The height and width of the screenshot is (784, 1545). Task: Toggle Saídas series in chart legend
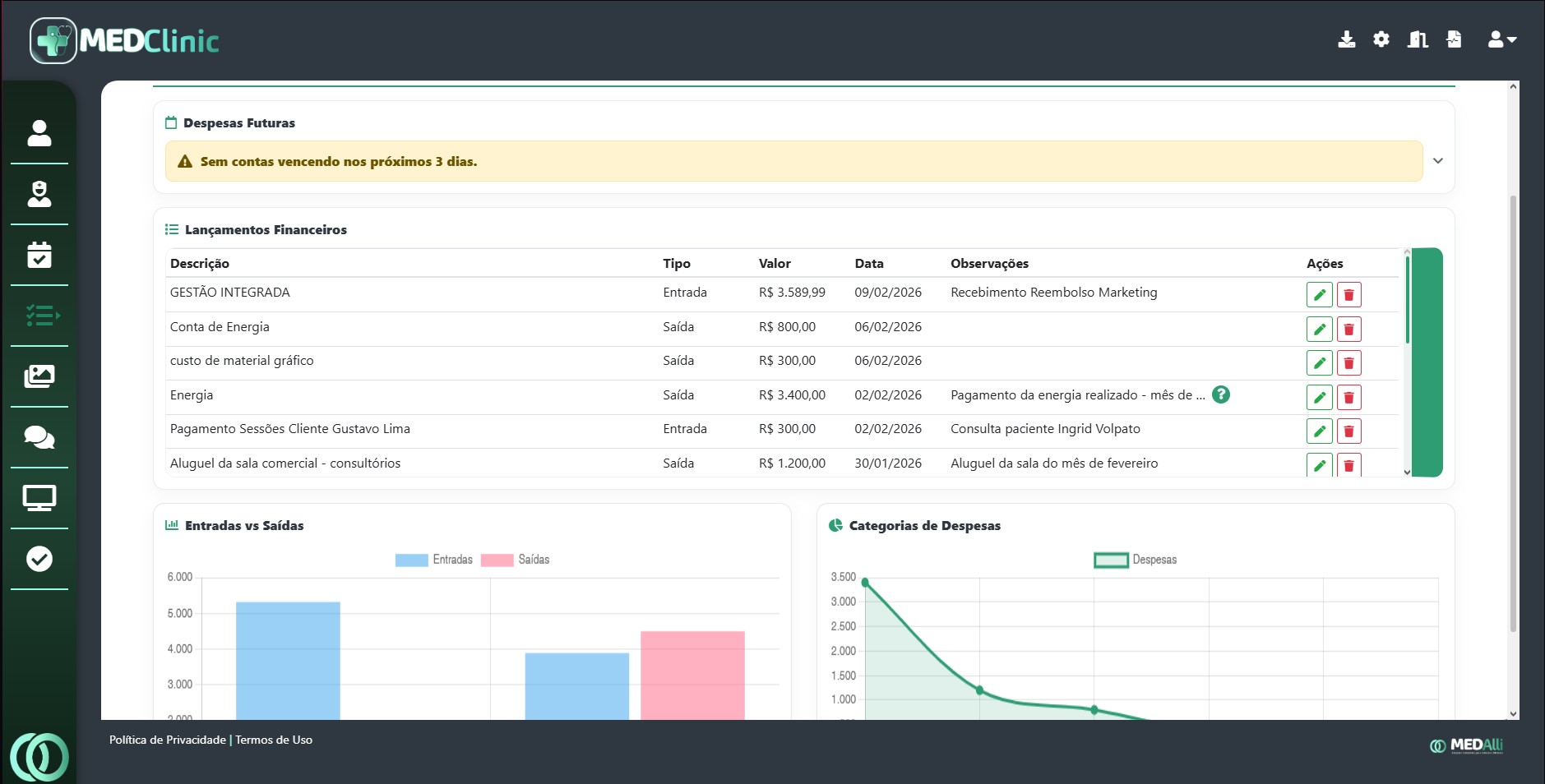[x=516, y=560]
